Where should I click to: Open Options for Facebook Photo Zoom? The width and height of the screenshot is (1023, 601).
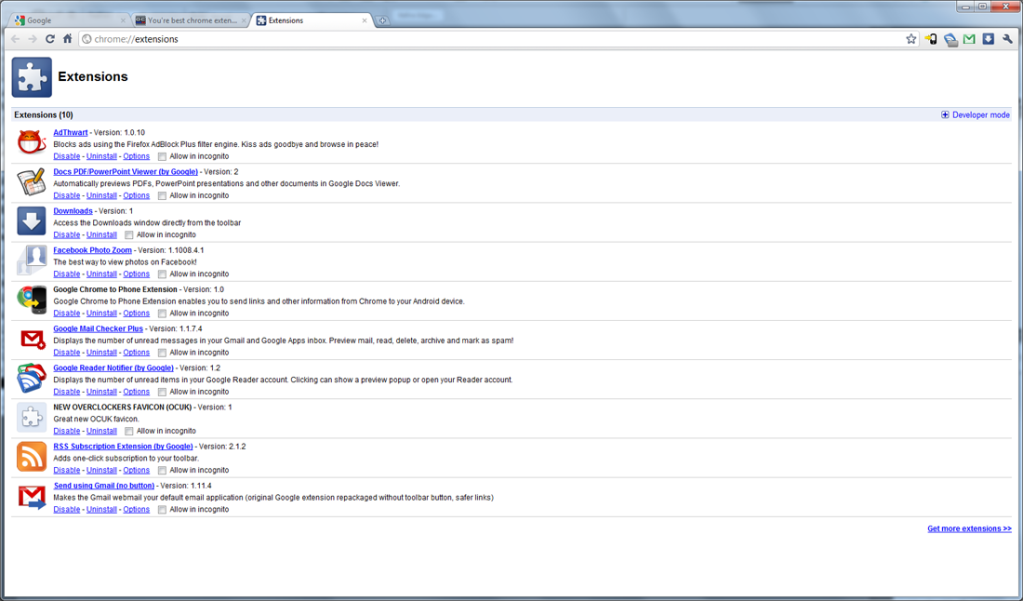tap(136, 274)
